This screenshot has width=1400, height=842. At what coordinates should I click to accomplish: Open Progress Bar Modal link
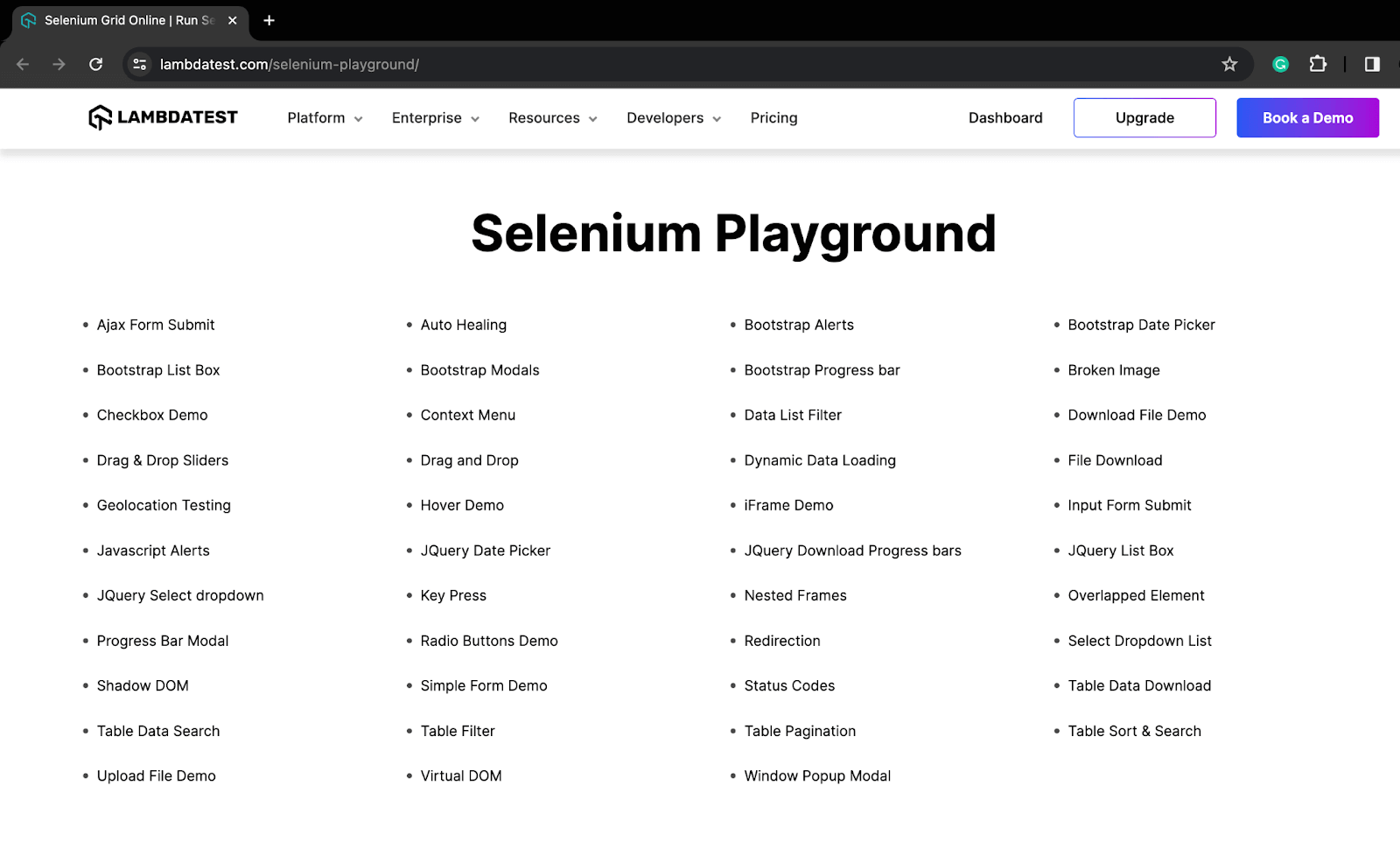point(163,641)
